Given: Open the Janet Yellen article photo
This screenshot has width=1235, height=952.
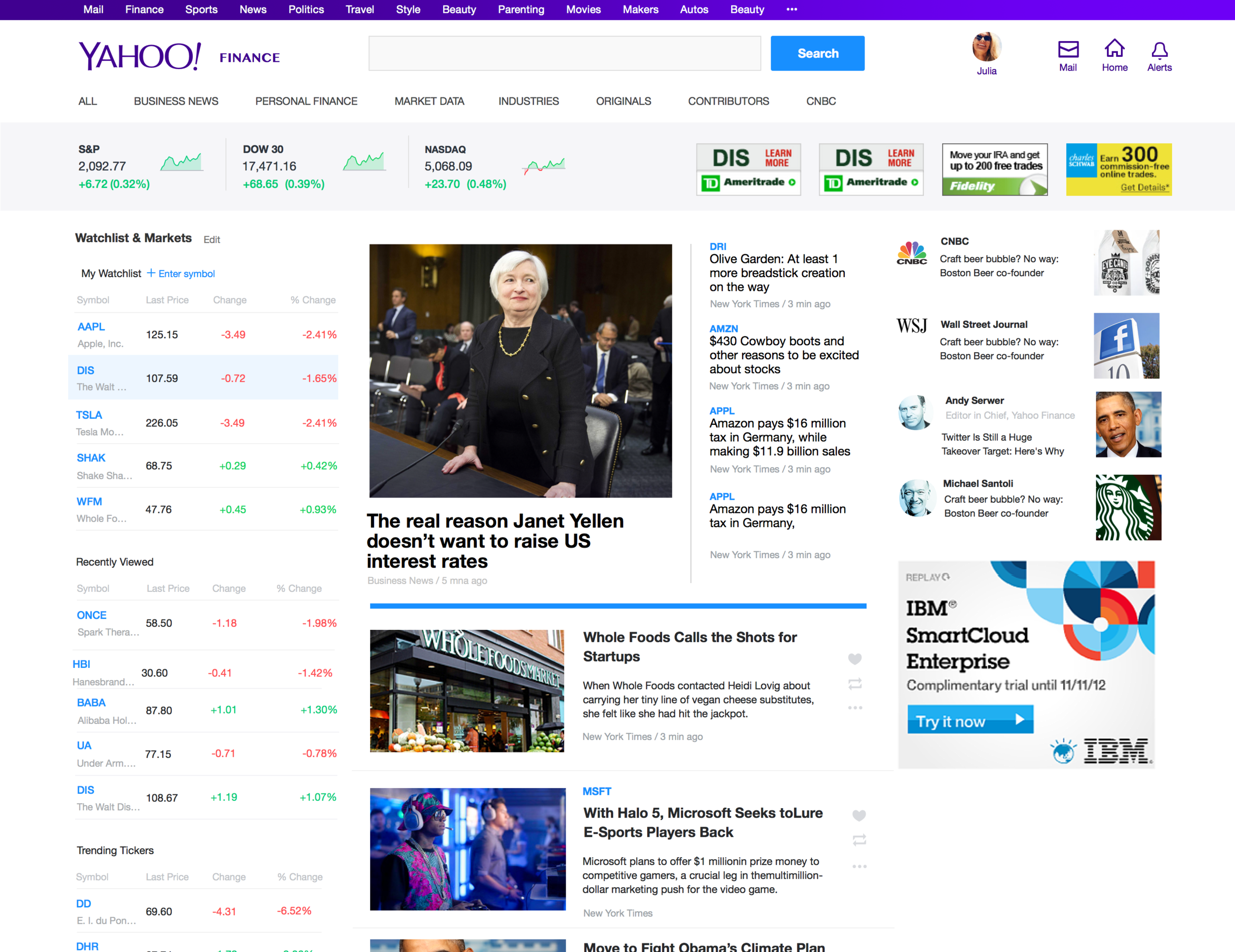Looking at the screenshot, I should pyautogui.click(x=520, y=371).
